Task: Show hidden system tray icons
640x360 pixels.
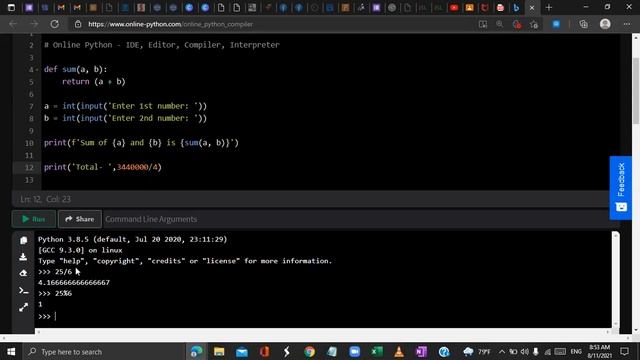Action: (502, 351)
